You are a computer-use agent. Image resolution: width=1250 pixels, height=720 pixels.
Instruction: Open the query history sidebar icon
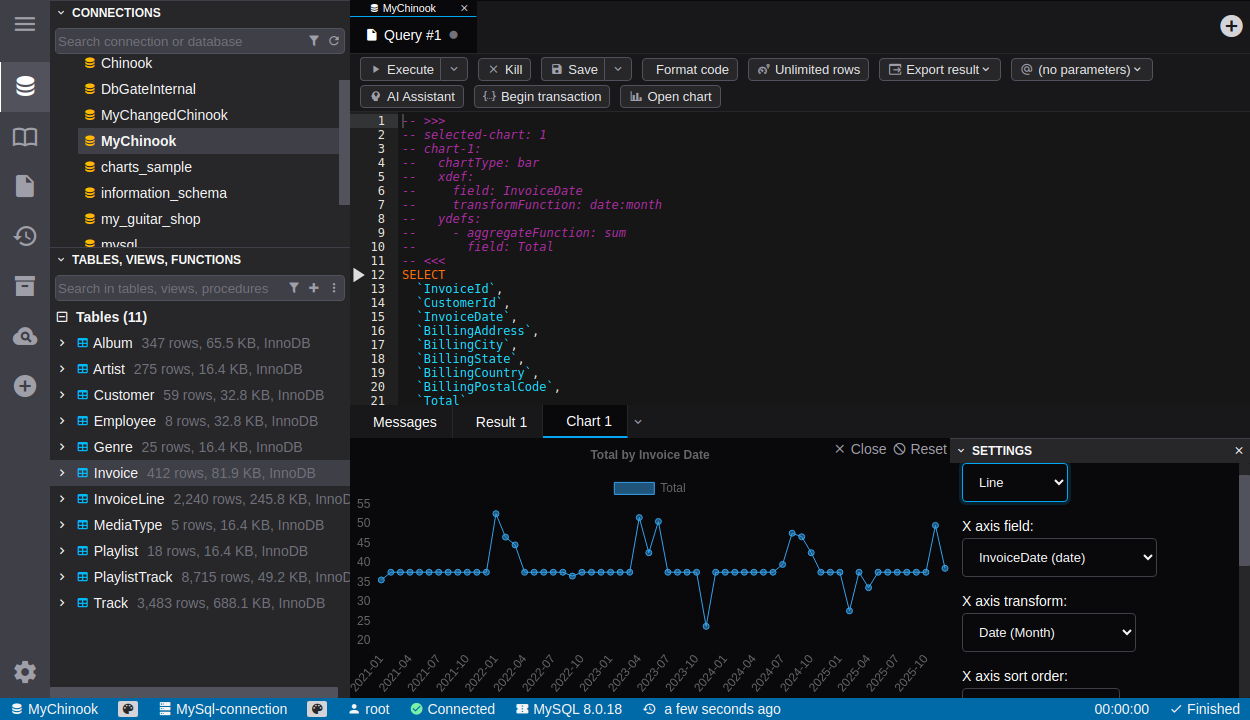(25, 236)
